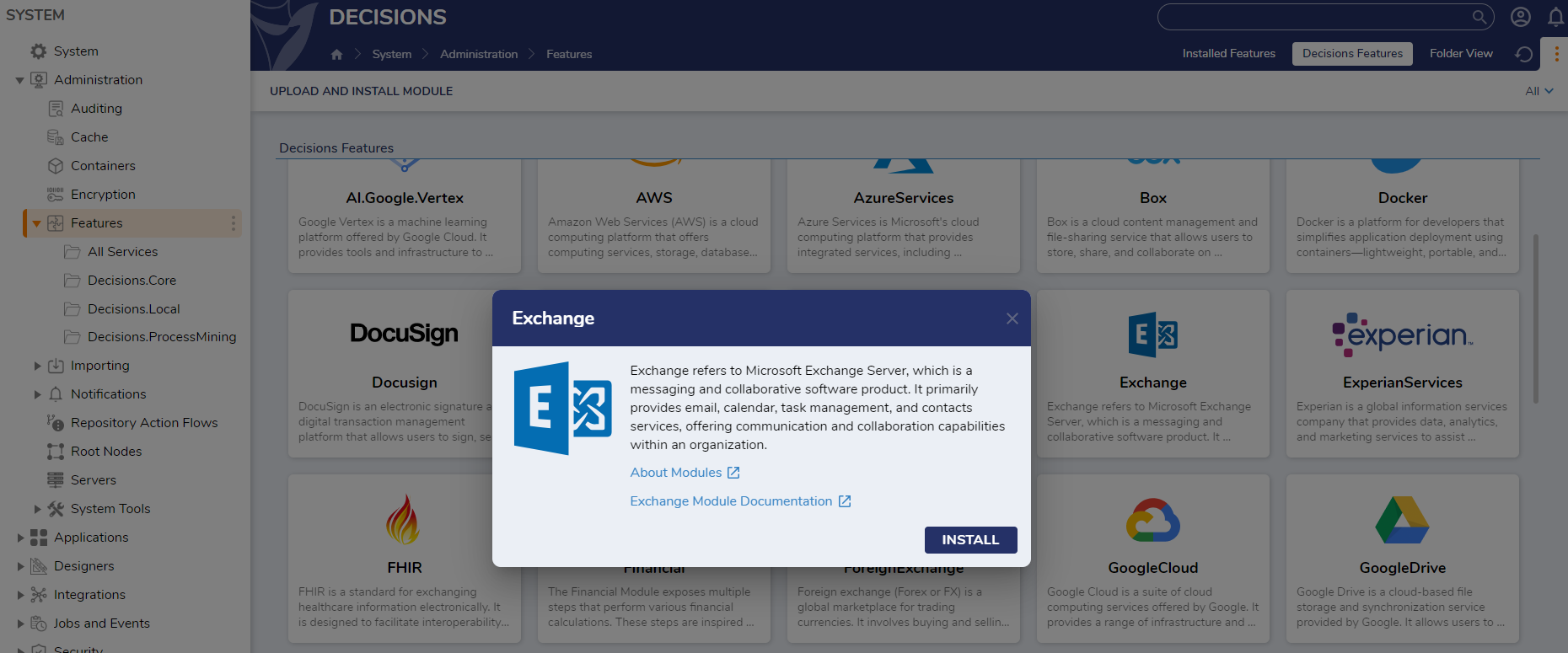Open the Decisions.Local folder
Viewport: 1568px width, 653px height.
[x=133, y=309]
